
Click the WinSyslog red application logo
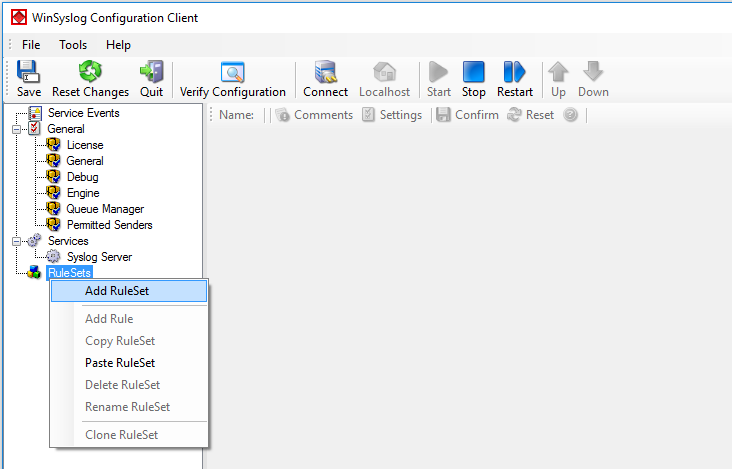(19, 17)
